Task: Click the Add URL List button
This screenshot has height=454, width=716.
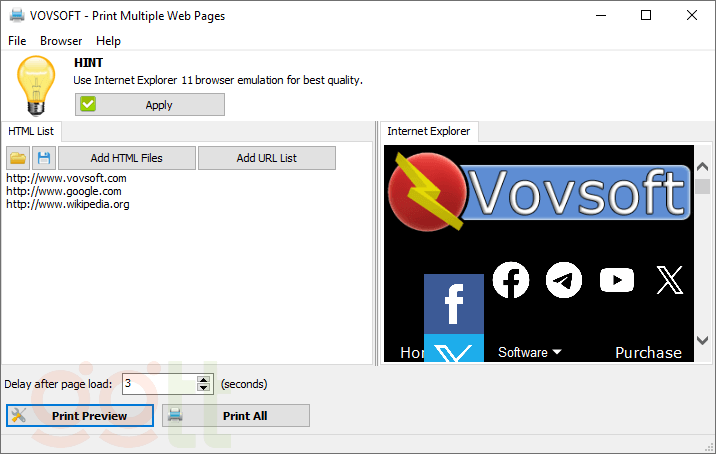Action: [266, 158]
